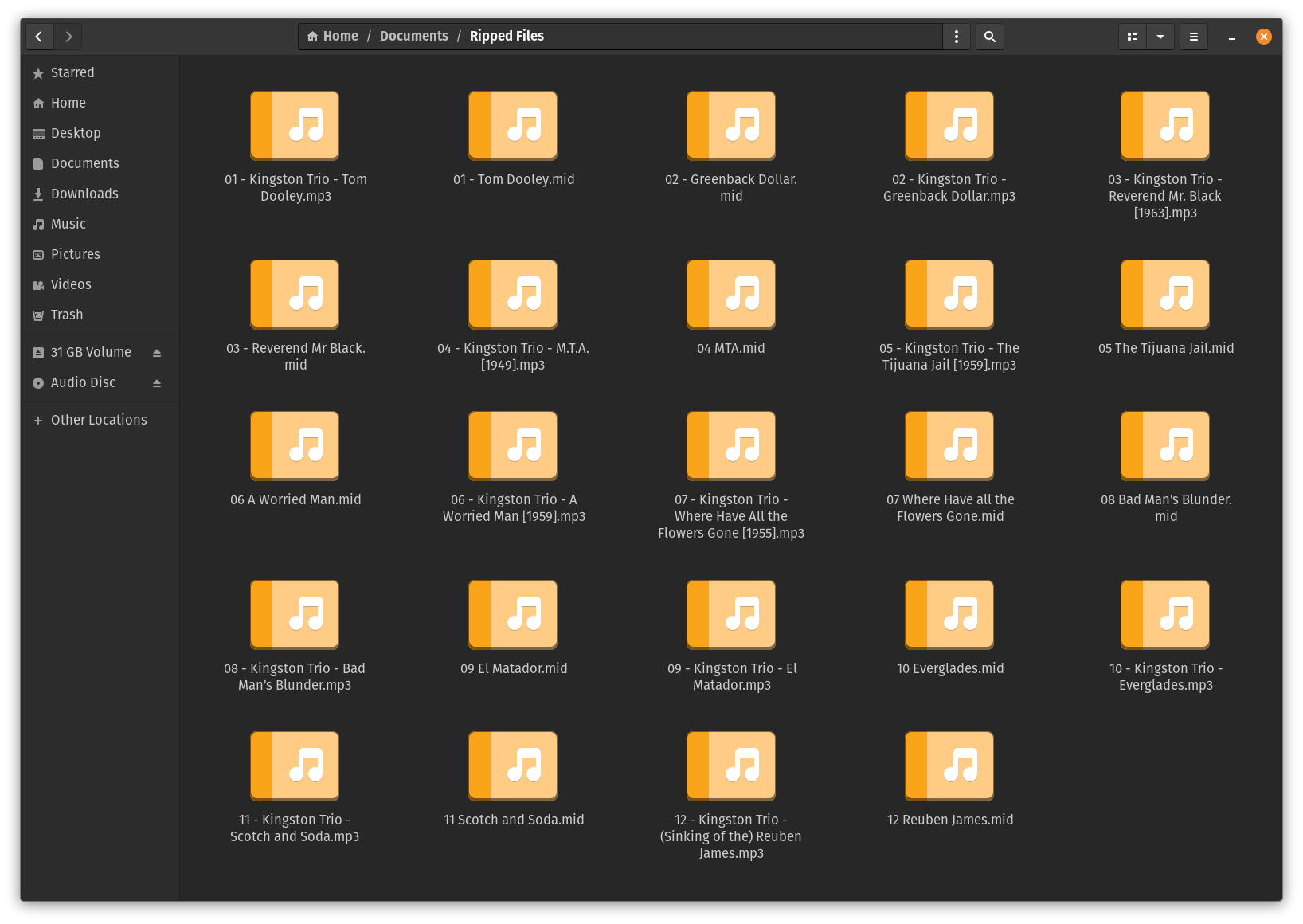Go back with the left arrow button

pos(39,37)
